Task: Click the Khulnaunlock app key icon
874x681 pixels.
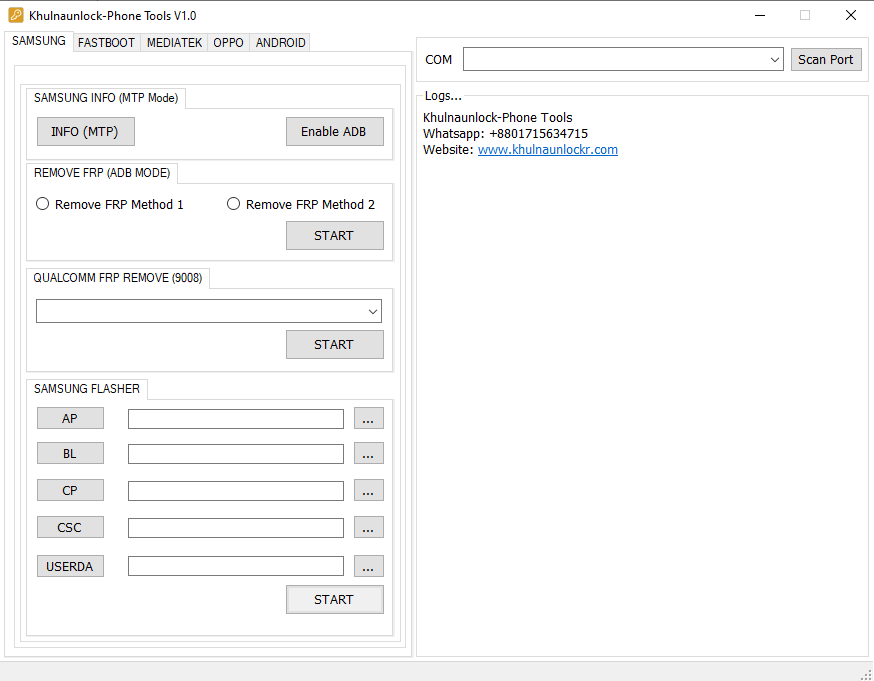Action: point(16,15)
